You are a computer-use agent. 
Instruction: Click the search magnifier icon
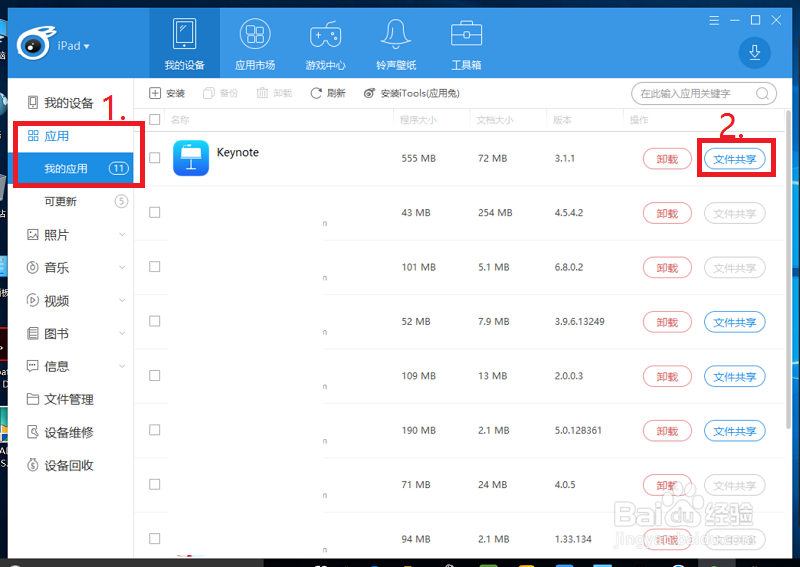click(762, 94)
